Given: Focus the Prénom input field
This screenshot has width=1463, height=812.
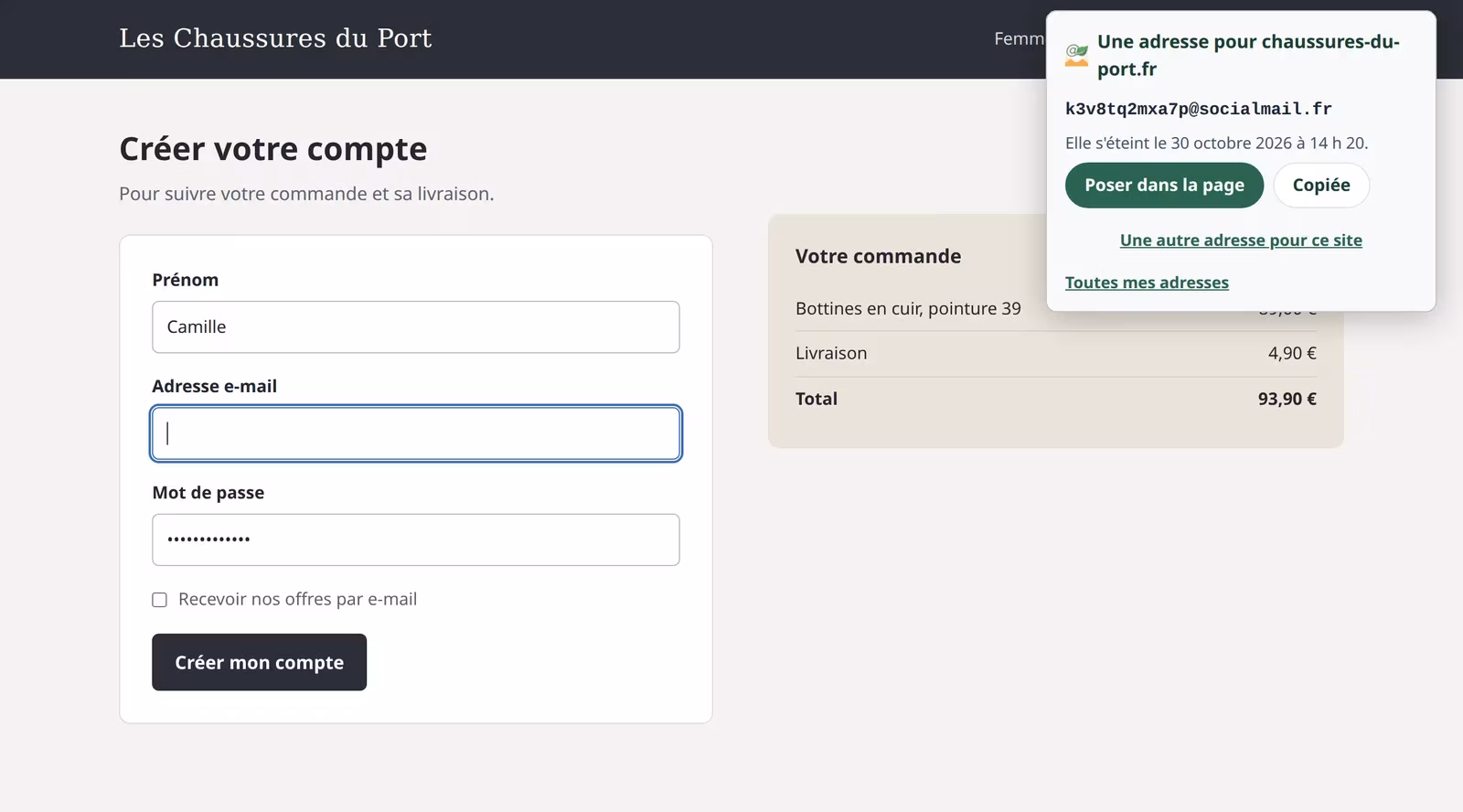Looking at the screenshot, I should click(x=416, y=327).
